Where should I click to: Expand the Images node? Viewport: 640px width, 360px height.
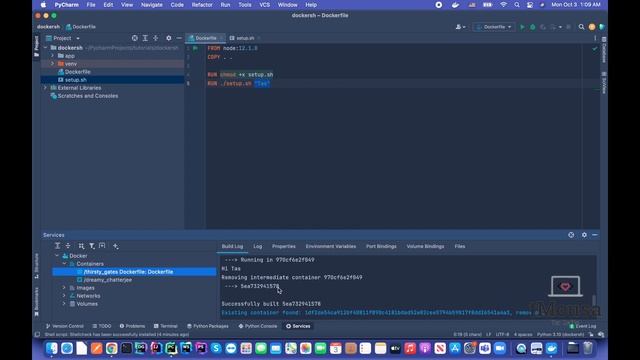coord(64,288)
